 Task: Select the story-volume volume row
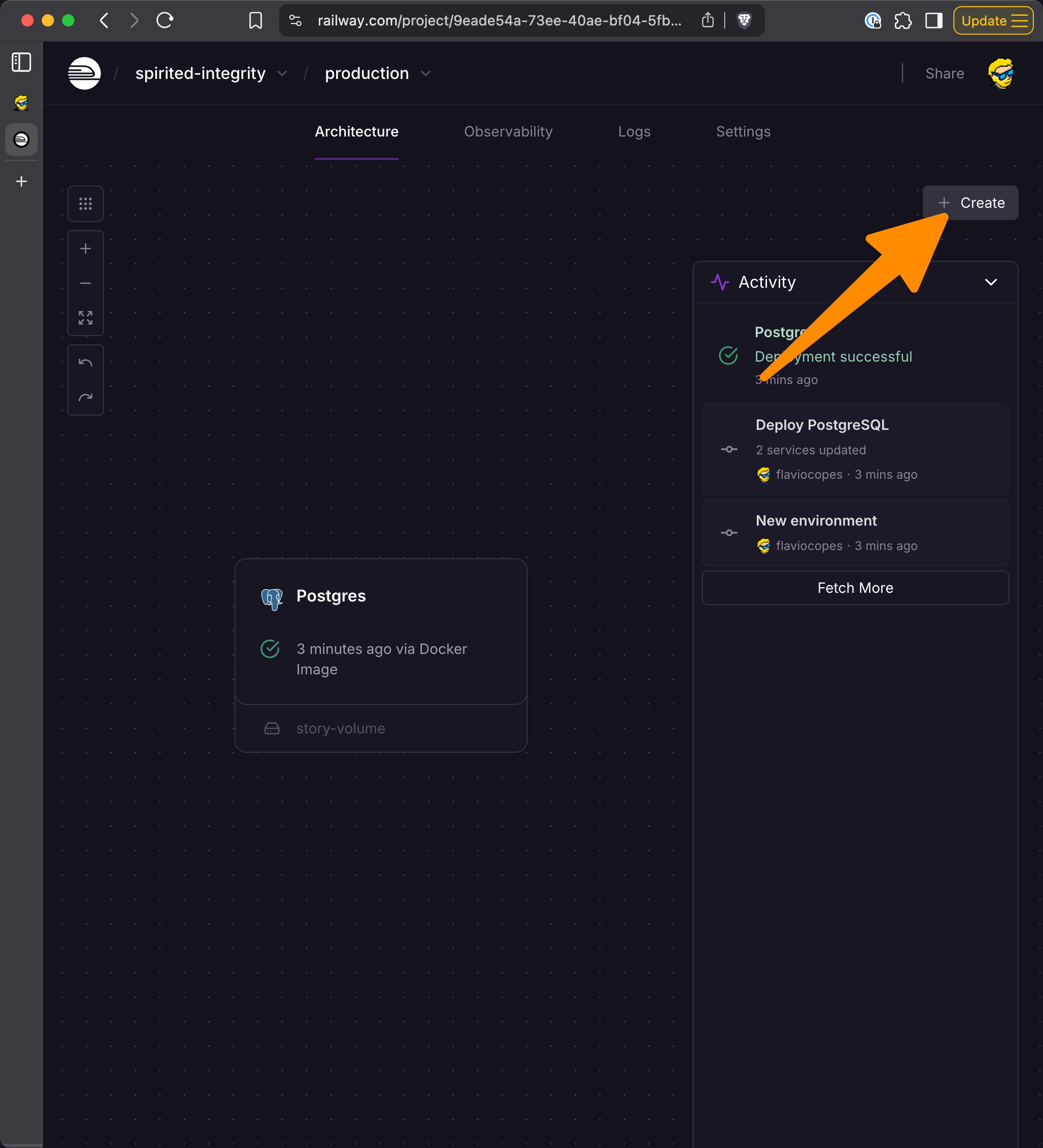click(x=341, y=728)
